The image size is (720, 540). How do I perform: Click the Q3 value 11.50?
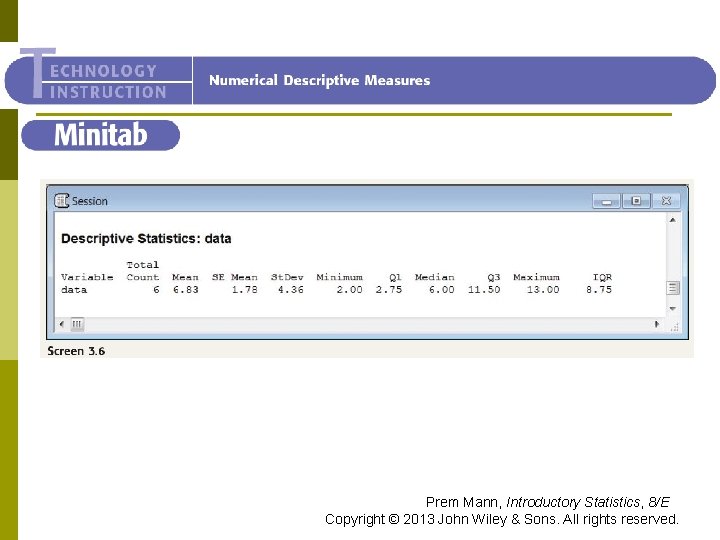484,290
